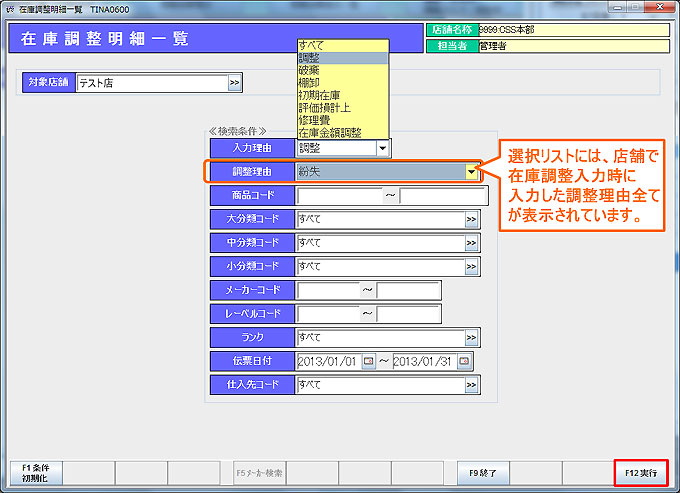Click the F1 条件初期化 button

[x=36, y=473]
